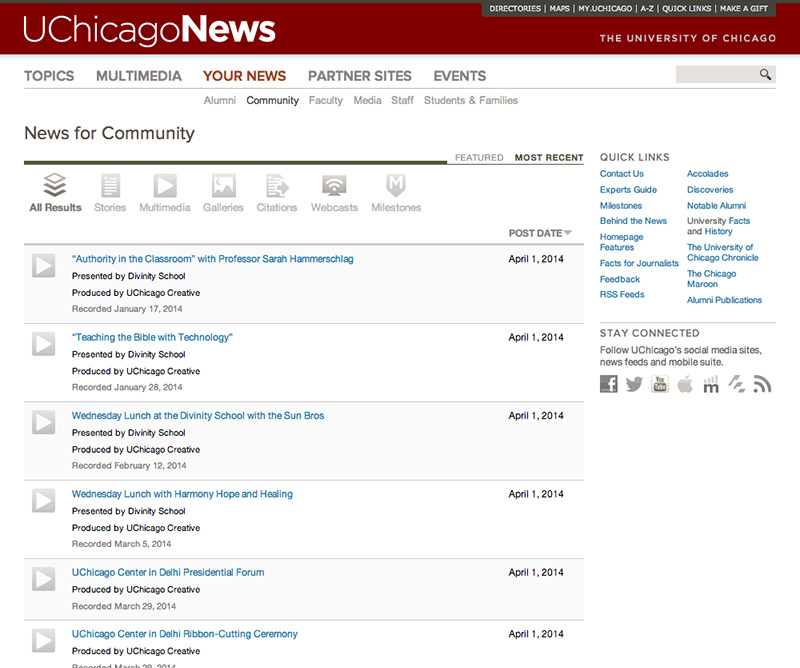This screenshot has height=668, width=800.
Task: Open the Notable Alumni link
Action: click(x=716, y=206)
